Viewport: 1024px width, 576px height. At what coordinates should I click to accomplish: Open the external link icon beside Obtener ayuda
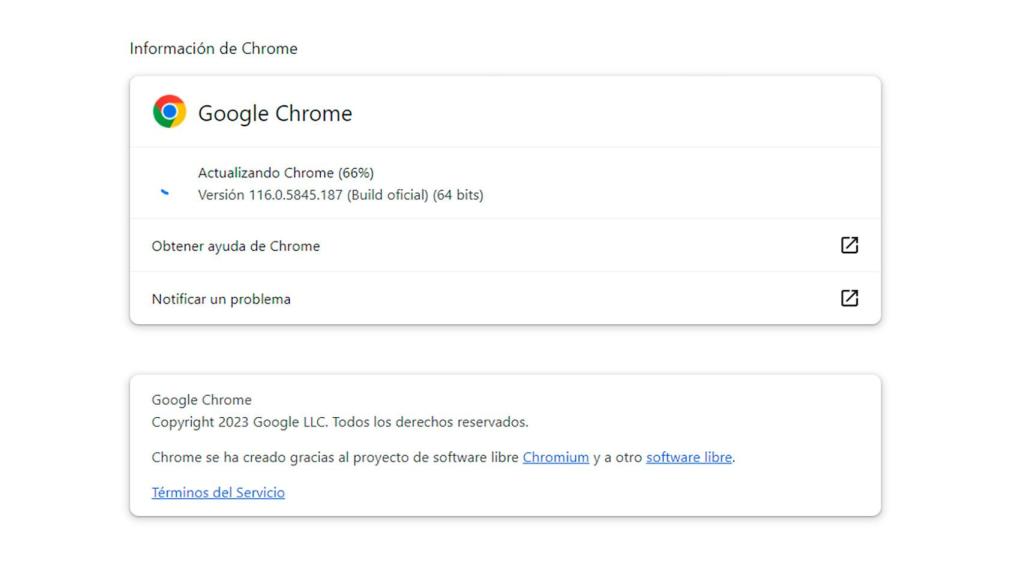(x=849, y=245)
